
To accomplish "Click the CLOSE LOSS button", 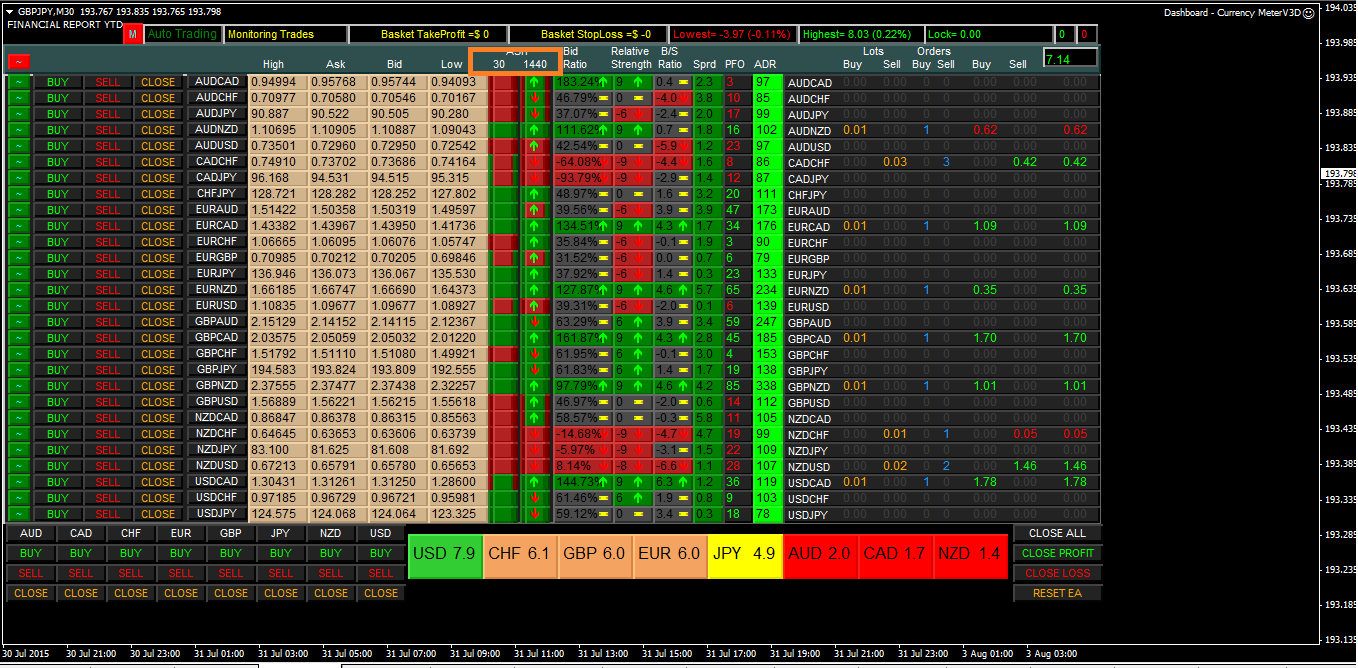I will coord(1057,573).
